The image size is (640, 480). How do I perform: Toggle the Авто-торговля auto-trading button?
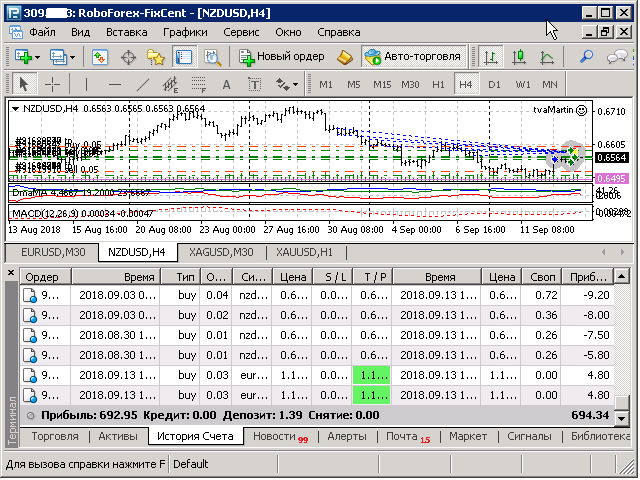pos(413,56)
